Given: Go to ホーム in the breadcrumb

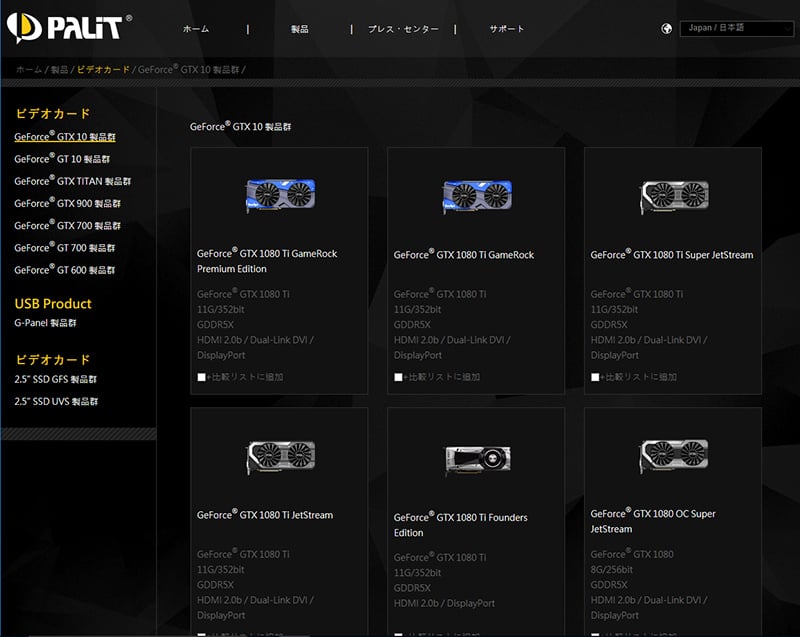Looking at the screenshot, I should 29,69.
